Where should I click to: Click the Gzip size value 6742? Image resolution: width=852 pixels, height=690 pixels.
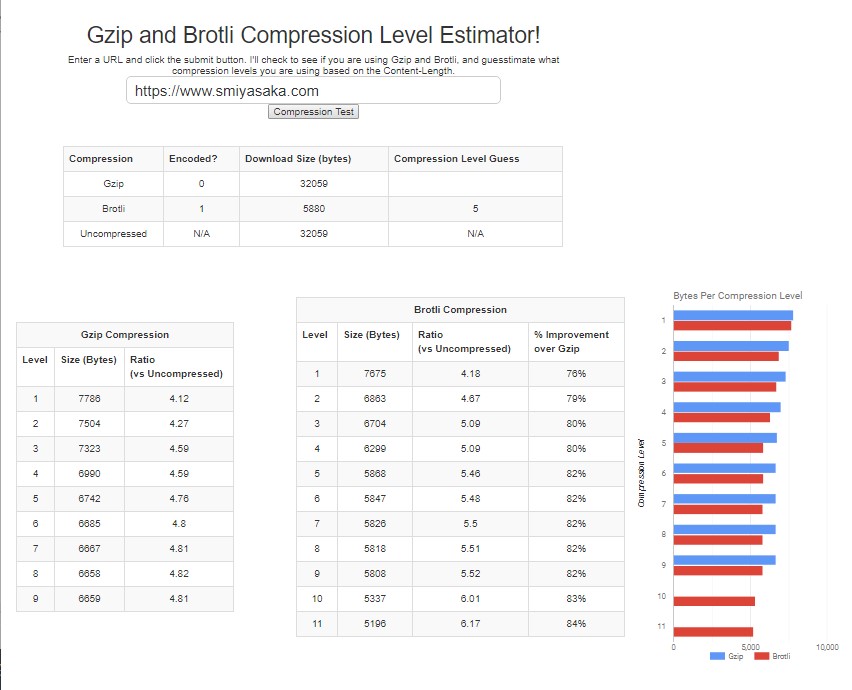pos(89,499)
